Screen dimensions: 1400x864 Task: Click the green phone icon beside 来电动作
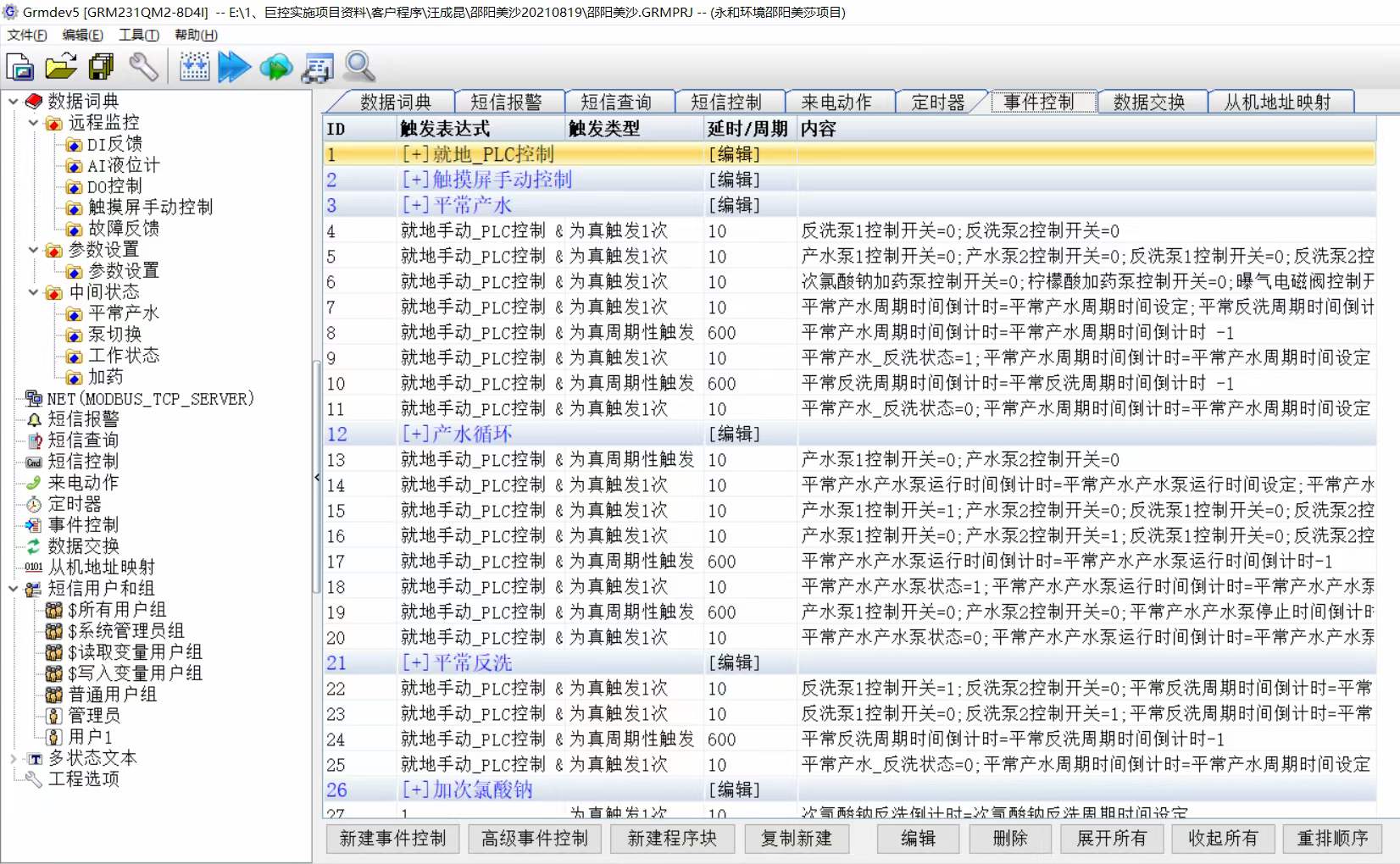click(x=34, y=483)
